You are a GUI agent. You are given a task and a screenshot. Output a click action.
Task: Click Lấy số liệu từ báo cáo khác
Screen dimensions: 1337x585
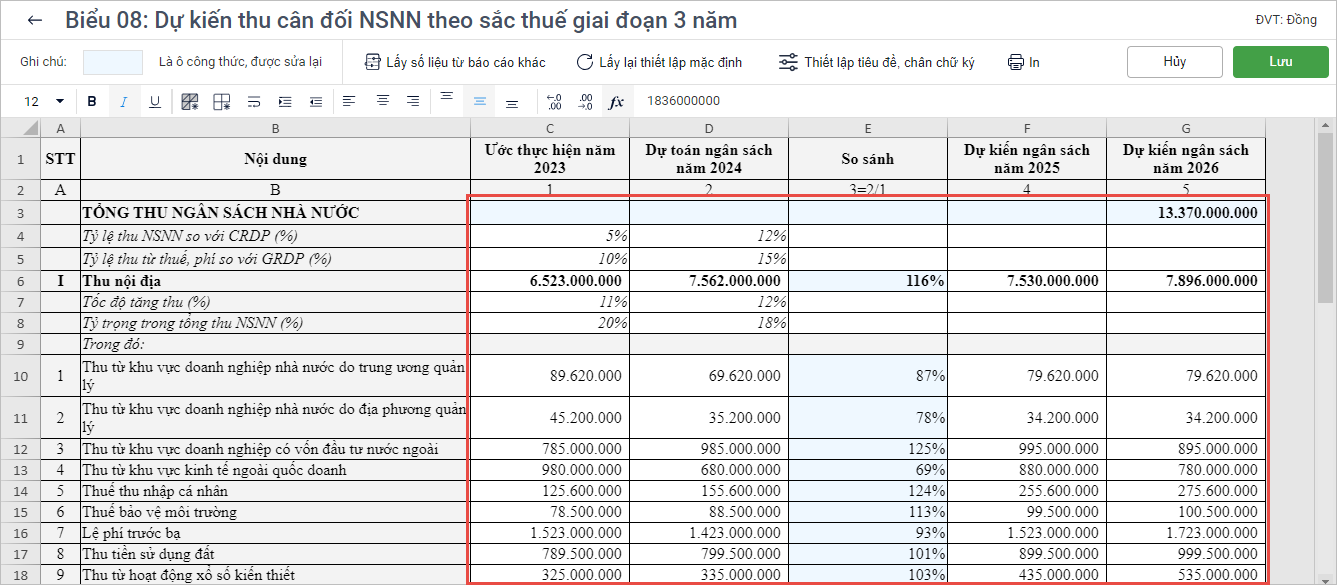[x=455, y=62]
